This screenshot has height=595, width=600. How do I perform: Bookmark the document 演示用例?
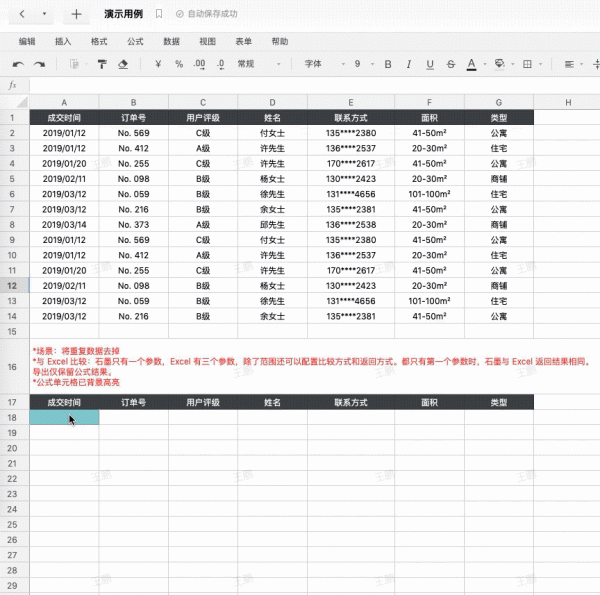click(159, 14)
